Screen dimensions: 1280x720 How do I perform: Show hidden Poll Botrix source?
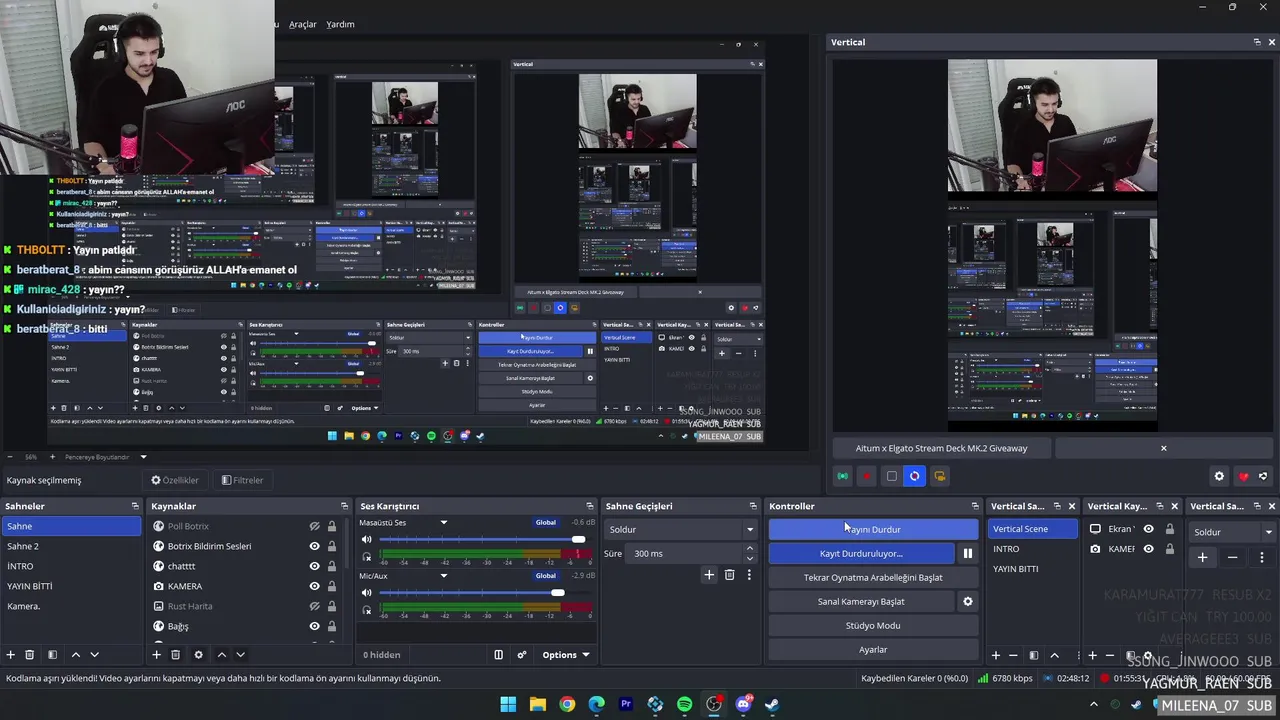(x=314, y=526)
